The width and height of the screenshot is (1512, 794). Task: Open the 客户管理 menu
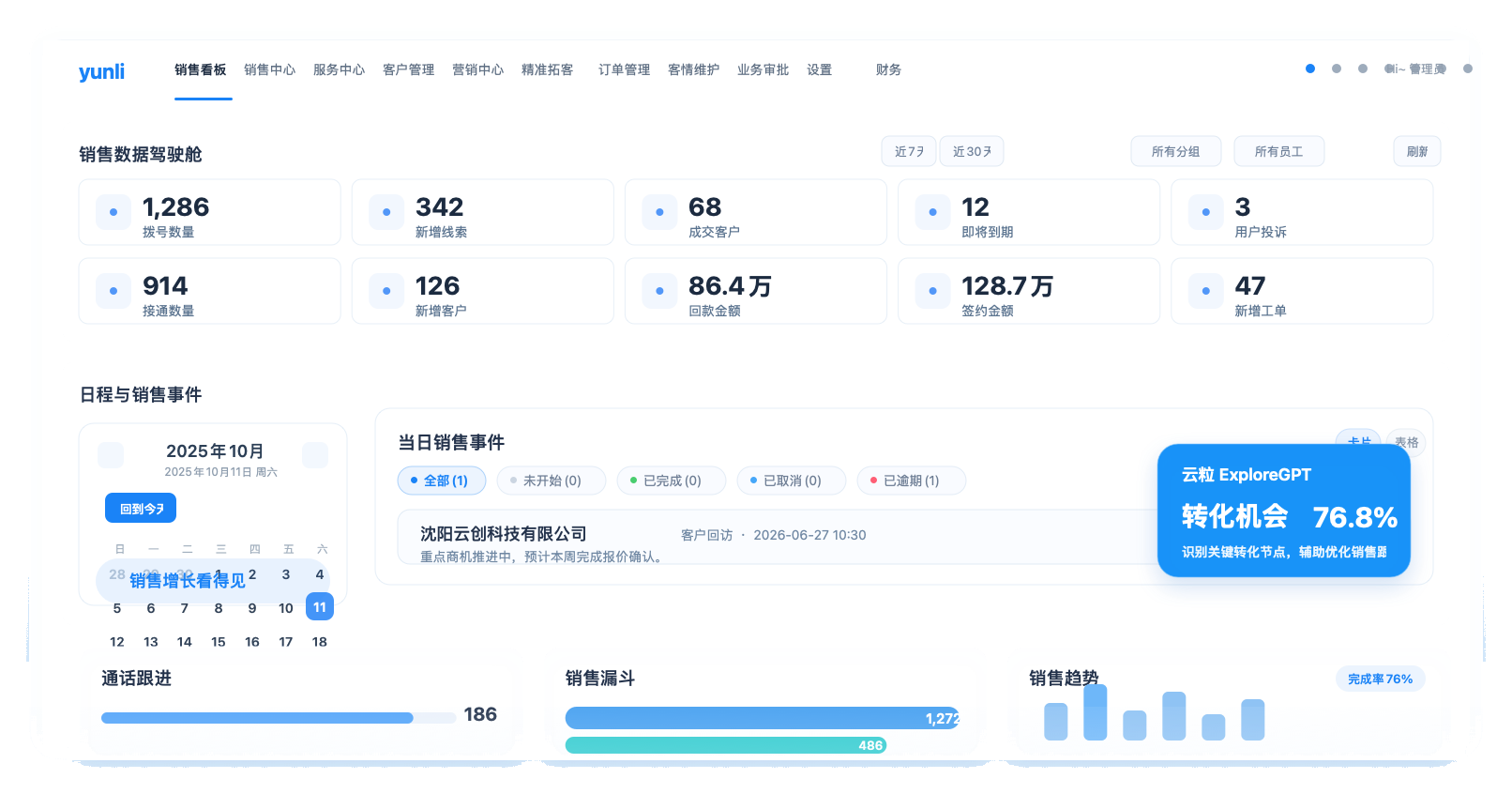tap(409, 69)
